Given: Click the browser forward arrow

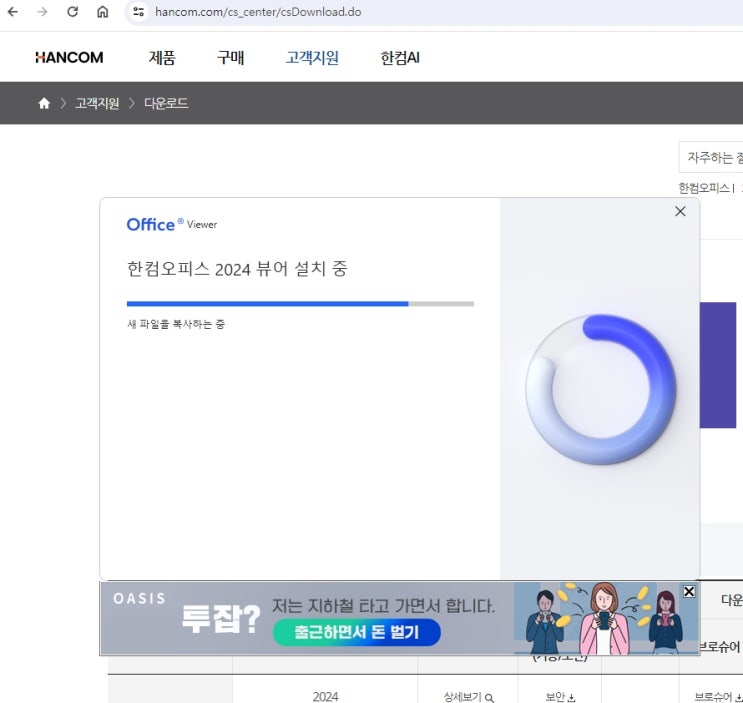Looking at the screenshot, I should [x=43, y=12].
